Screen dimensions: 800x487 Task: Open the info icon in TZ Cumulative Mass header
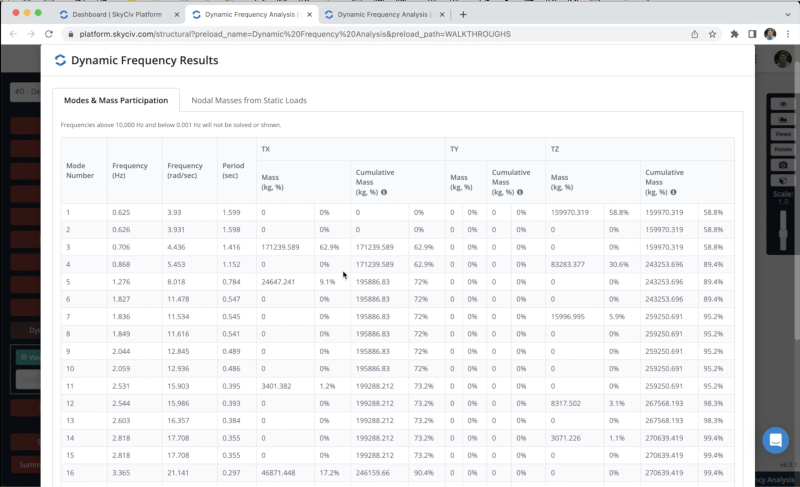click(x=673, y=192)
